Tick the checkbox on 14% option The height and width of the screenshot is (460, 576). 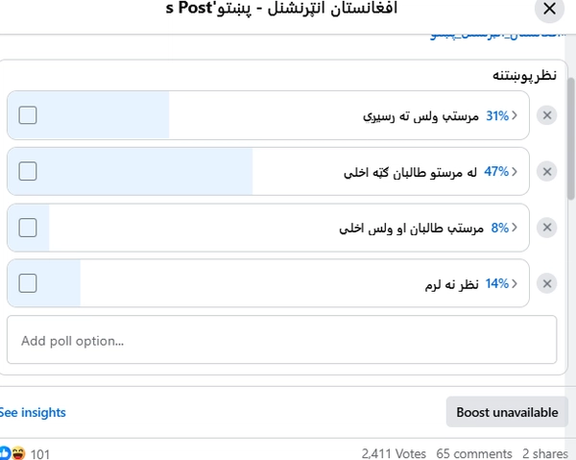[28, 283]
